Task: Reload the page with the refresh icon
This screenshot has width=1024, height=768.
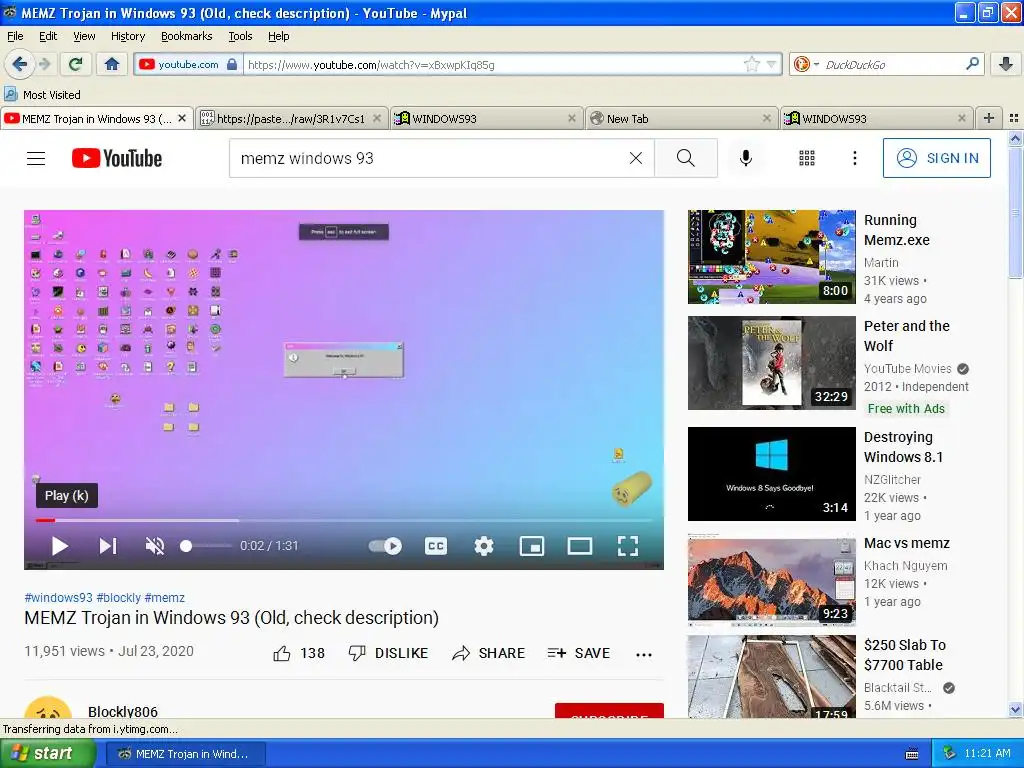Action: point(76,64)
